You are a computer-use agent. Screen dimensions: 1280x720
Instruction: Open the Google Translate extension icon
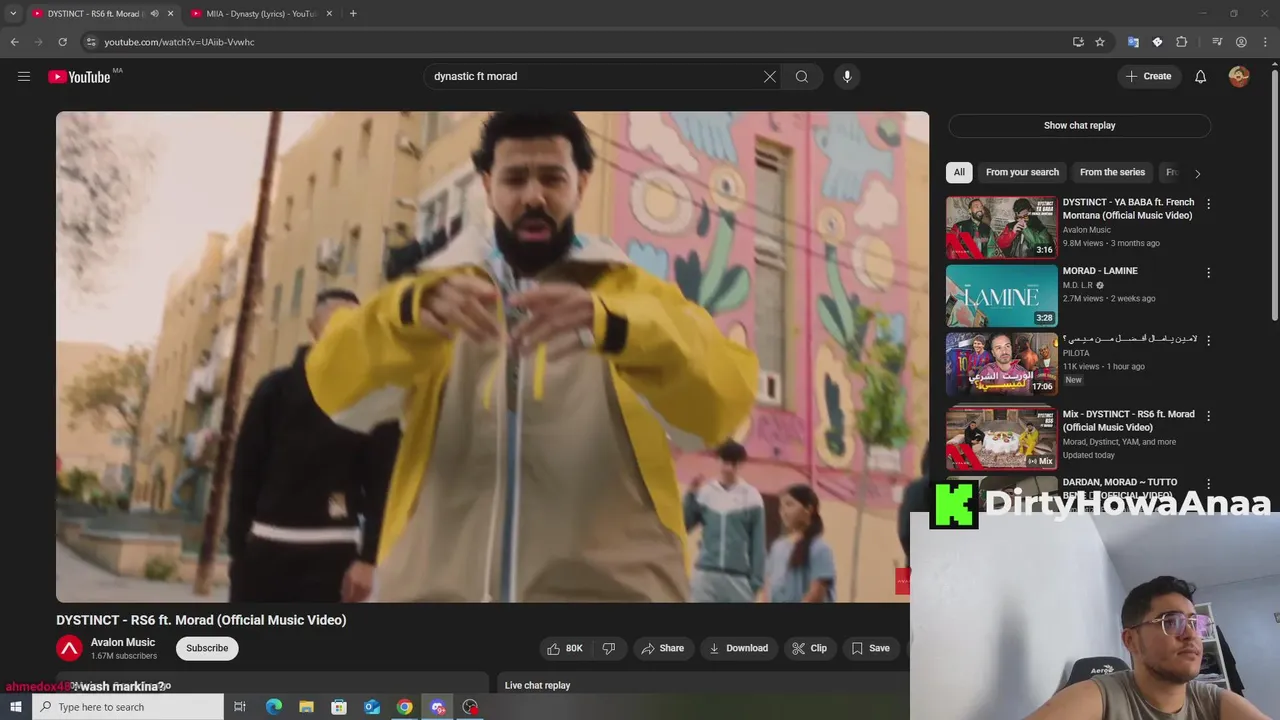click(x=1133, y=42)
